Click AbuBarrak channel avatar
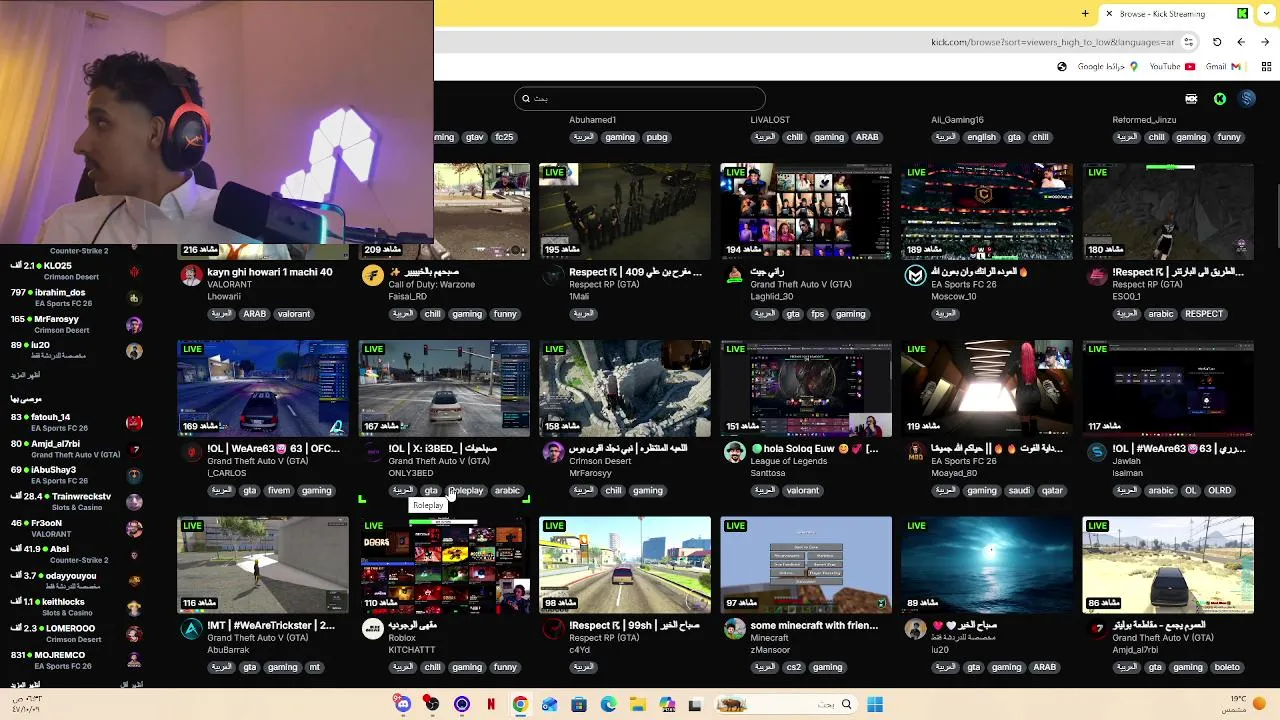This screenshot has width=1280, height=720. pyautogui.click(x=191, y=629)
